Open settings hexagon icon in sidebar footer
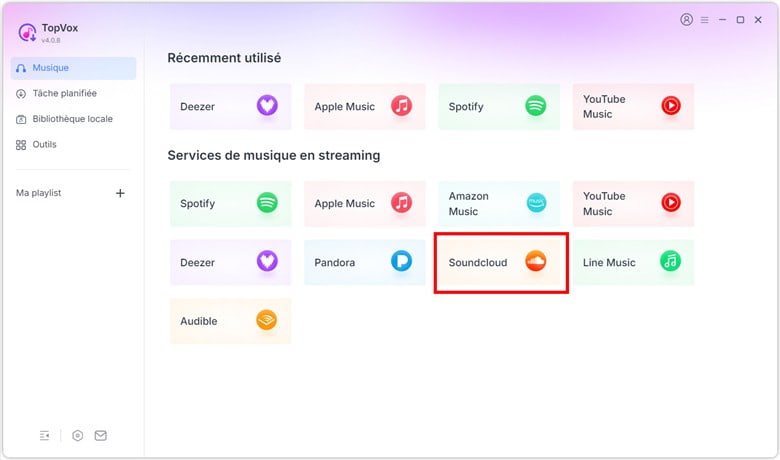 (78, 436)
